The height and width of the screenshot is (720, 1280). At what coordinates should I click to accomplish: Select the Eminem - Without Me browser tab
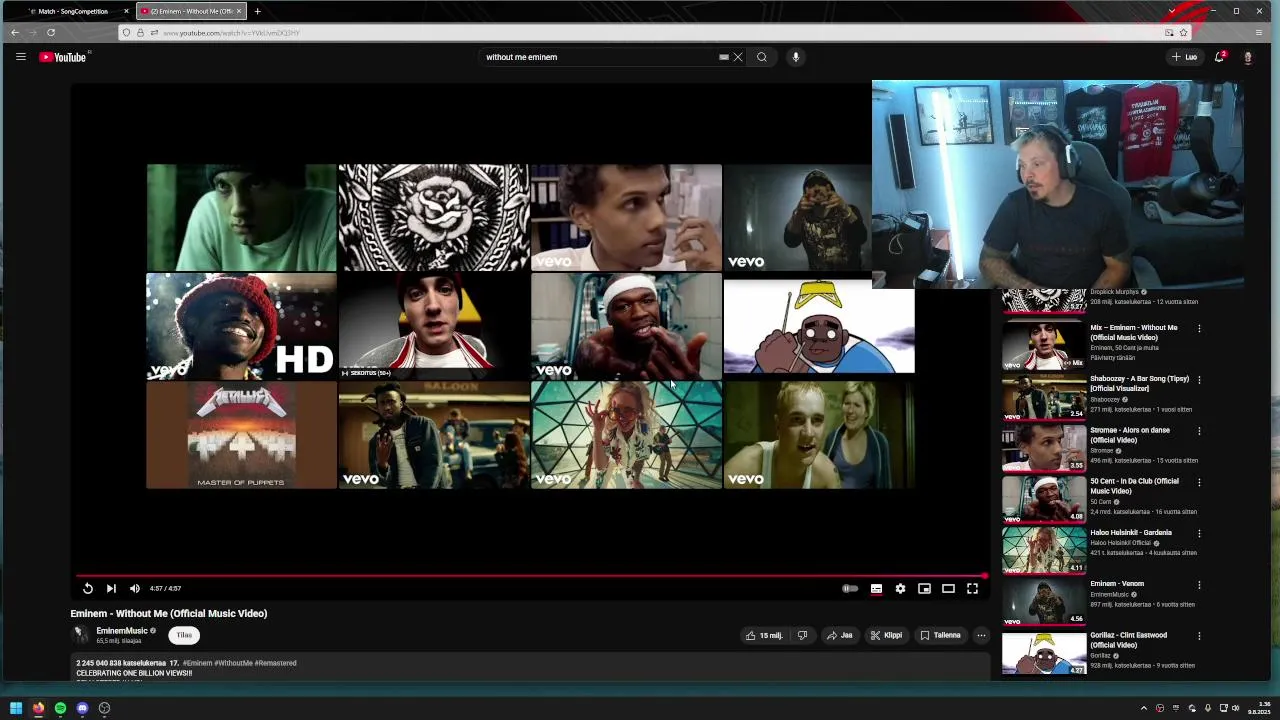(190, 11)
